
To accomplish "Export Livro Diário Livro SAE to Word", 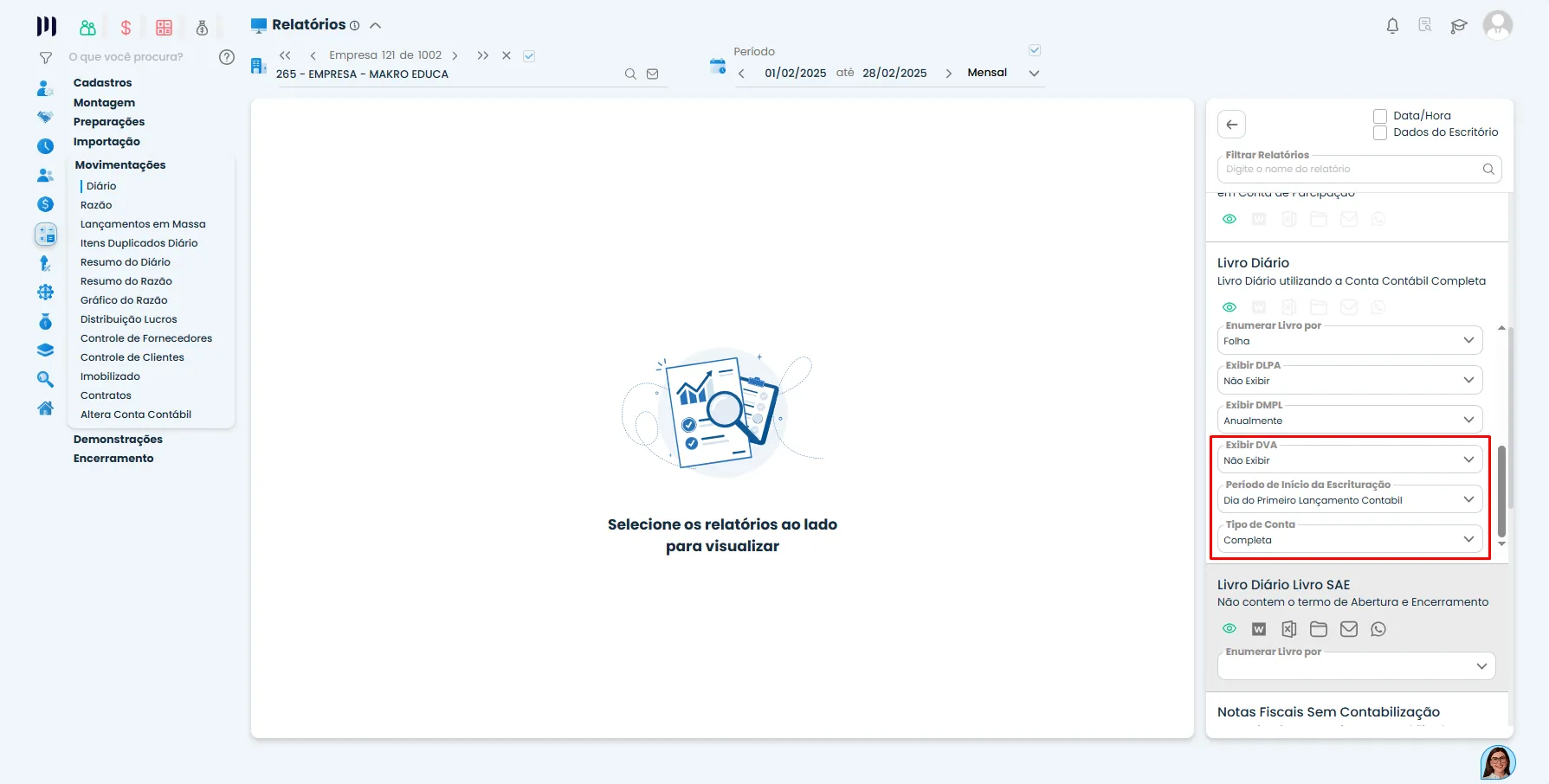I will click(x=1259, y=629).
